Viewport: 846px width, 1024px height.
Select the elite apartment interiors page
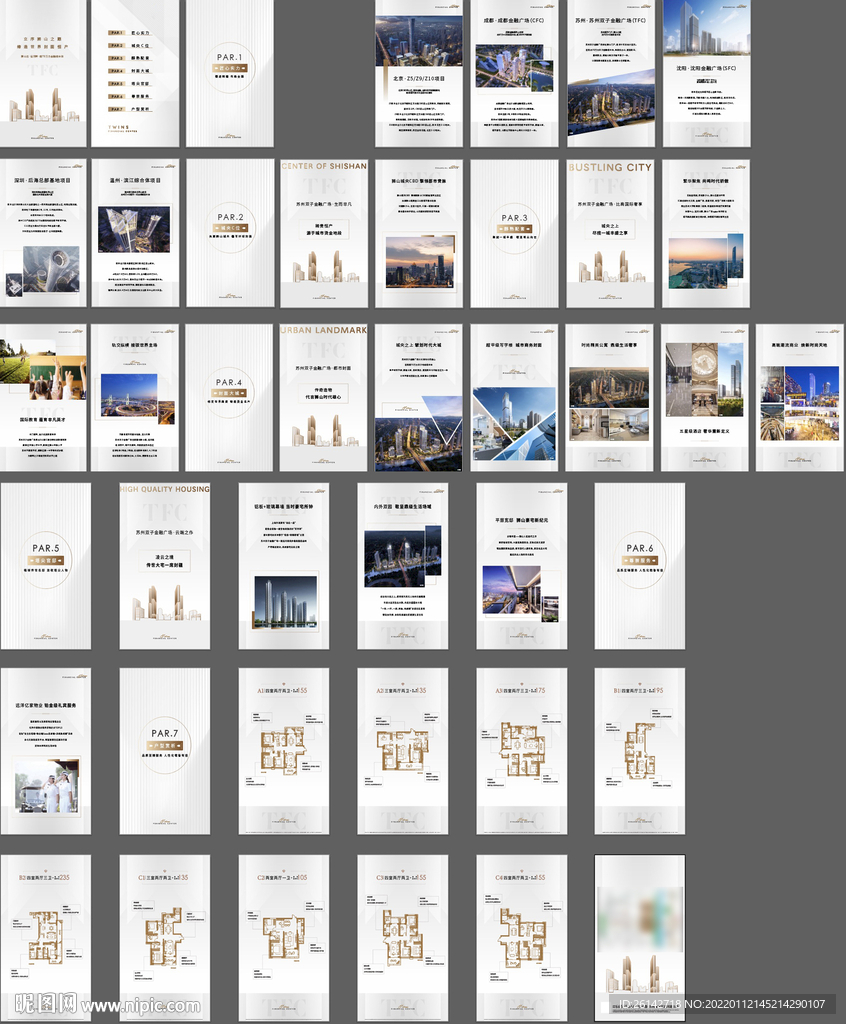pos(609,398)
